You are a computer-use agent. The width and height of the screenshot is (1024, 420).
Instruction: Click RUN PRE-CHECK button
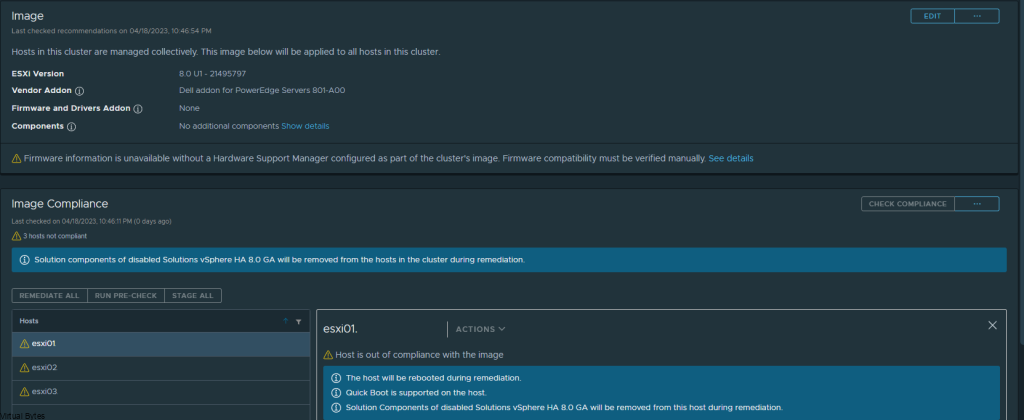click(125, 296)
